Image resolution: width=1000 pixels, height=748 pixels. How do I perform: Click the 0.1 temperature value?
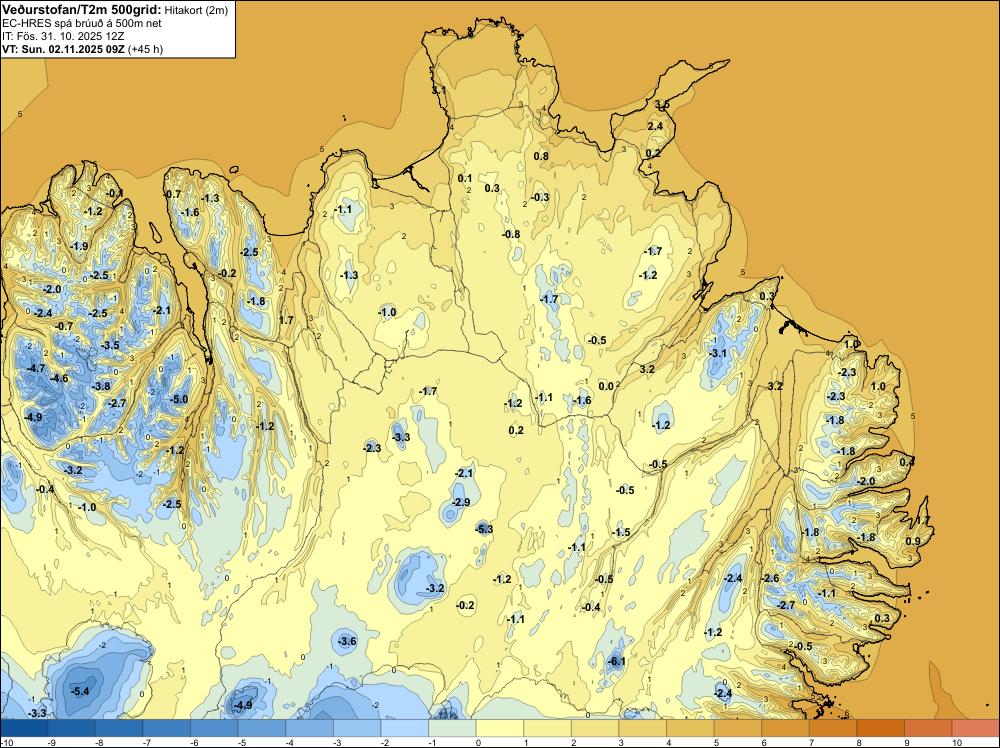pyautogui.click(x=465, y=179)
